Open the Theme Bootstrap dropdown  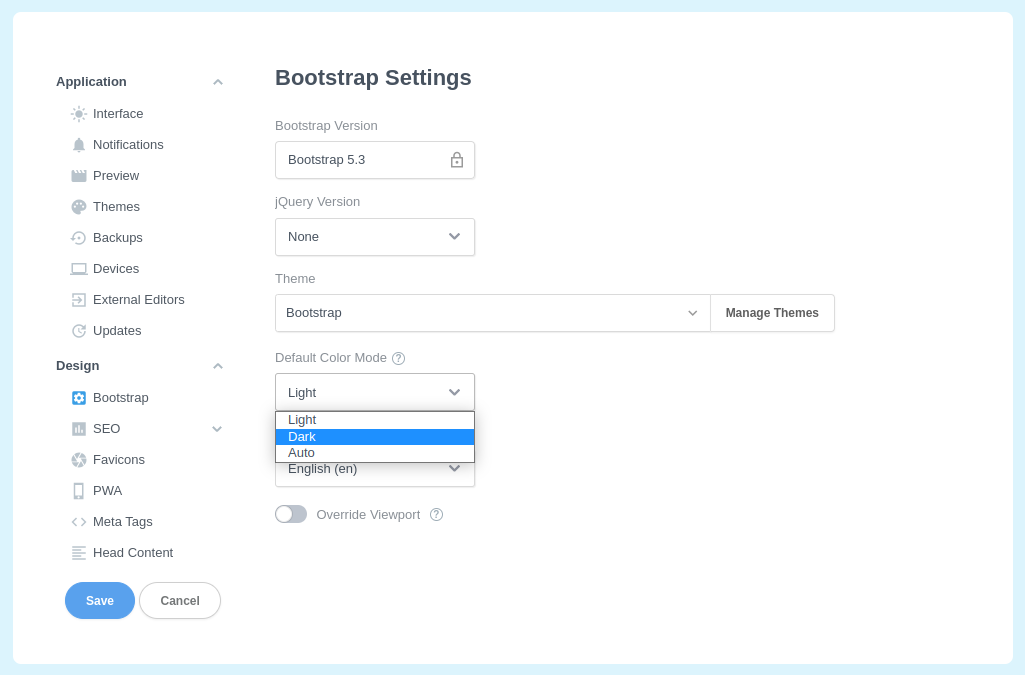click(x=492, y=313)
